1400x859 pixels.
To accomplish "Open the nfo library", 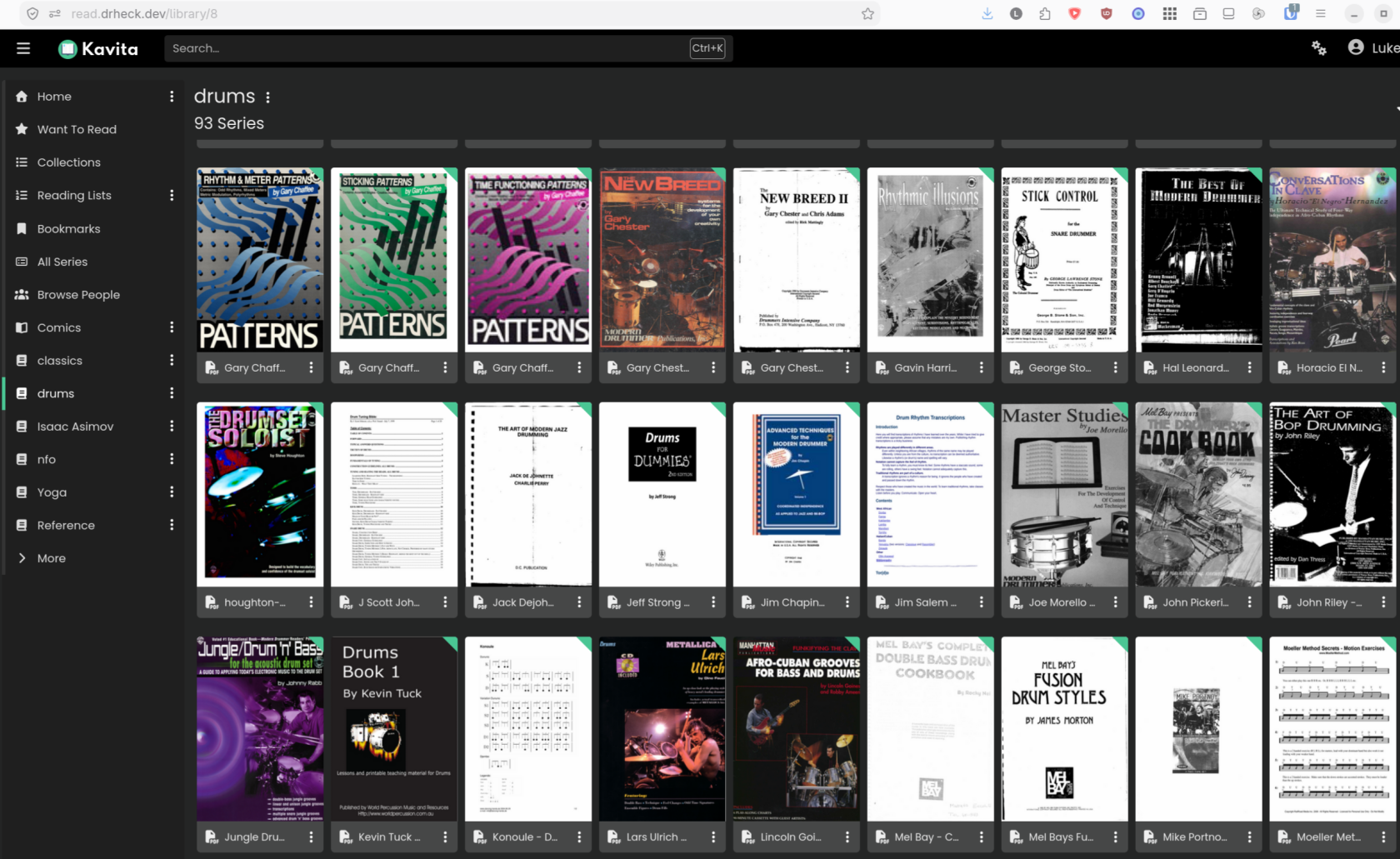I will (47, 459).
